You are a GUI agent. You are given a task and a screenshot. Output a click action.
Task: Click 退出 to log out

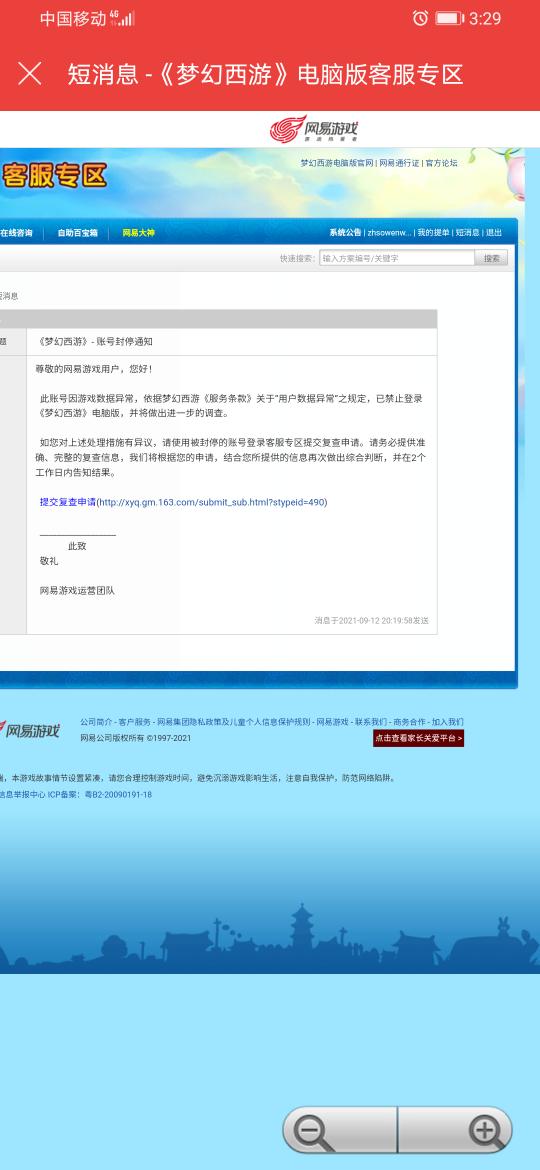(494, 233)
